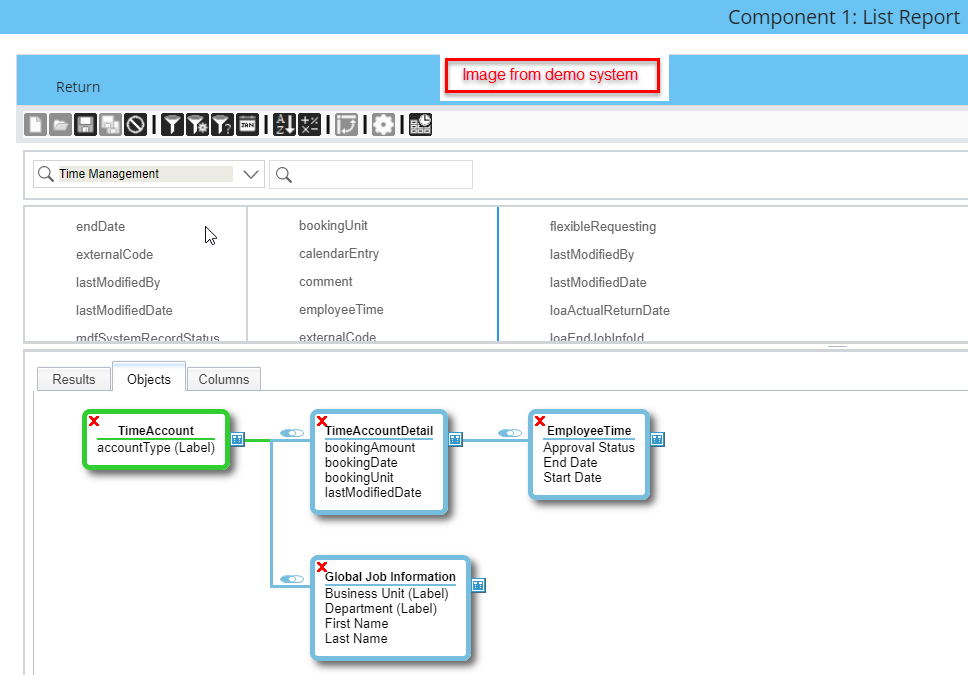Click the field search input box

point(371,175)
